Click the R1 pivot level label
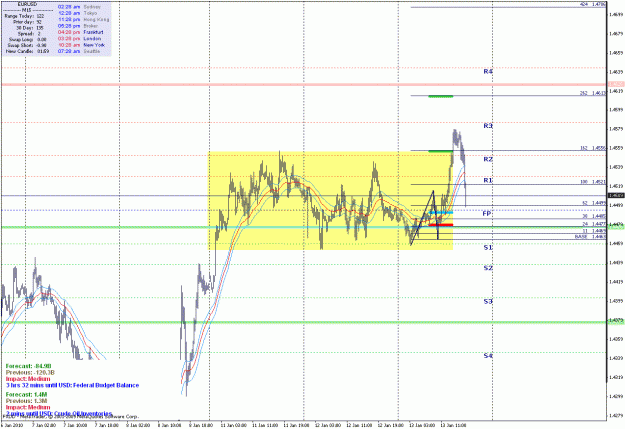The height and width of the screenshot is (429, 625). coord(488,180)
